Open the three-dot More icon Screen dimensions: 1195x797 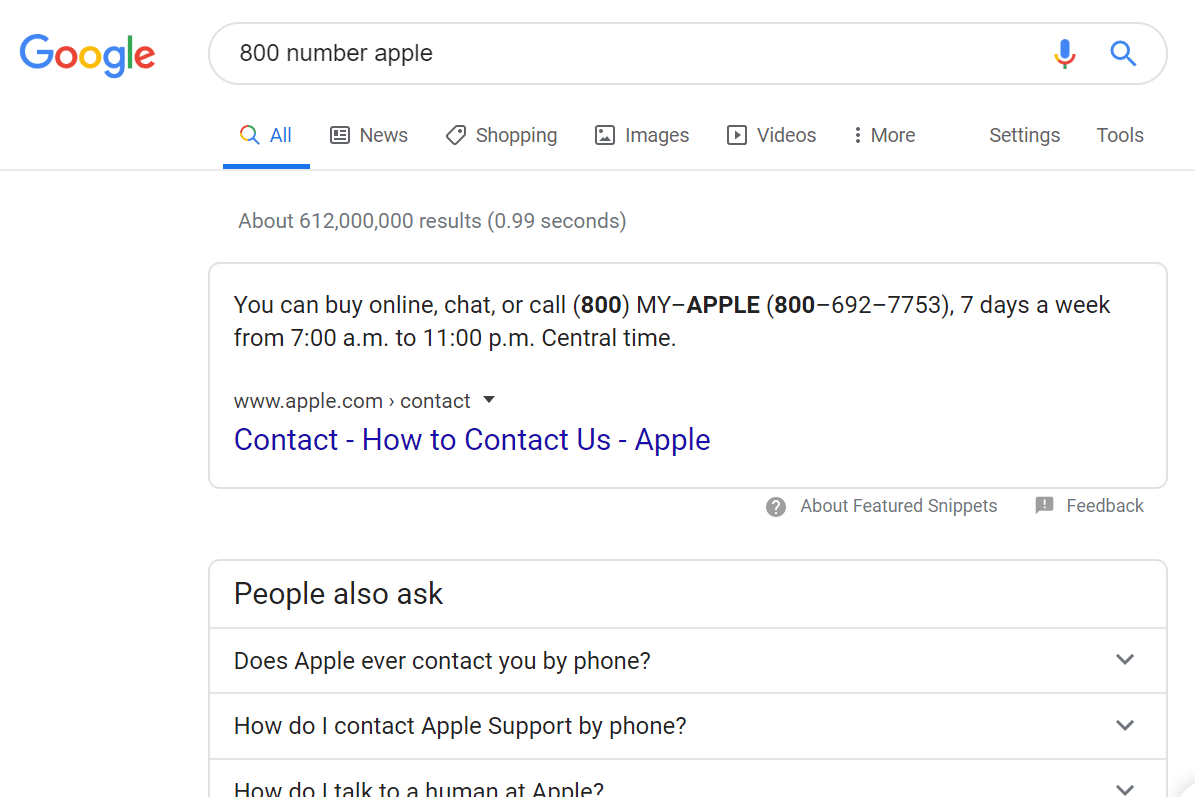click(x=857, y=134)
